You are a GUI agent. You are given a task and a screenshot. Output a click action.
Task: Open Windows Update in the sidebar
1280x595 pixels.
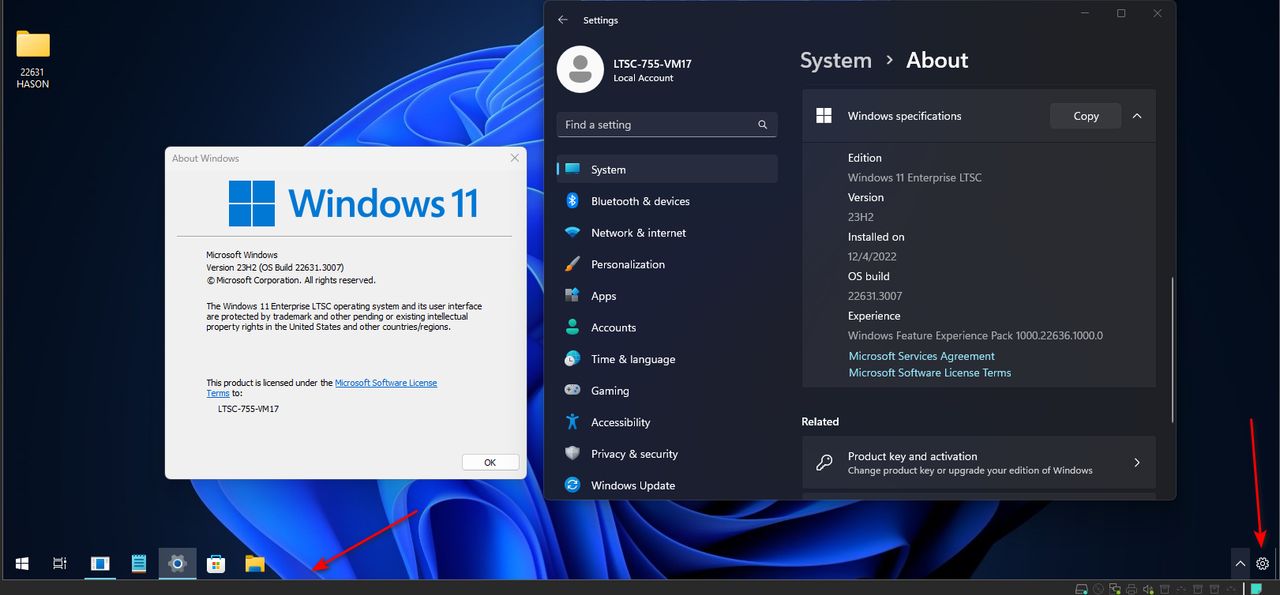667,485
